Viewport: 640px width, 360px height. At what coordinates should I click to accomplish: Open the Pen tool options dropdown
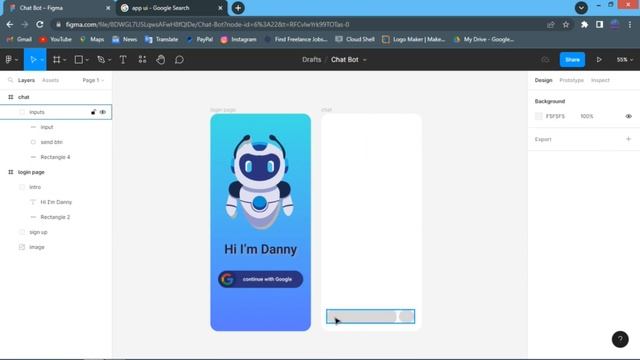coord(109,60)
